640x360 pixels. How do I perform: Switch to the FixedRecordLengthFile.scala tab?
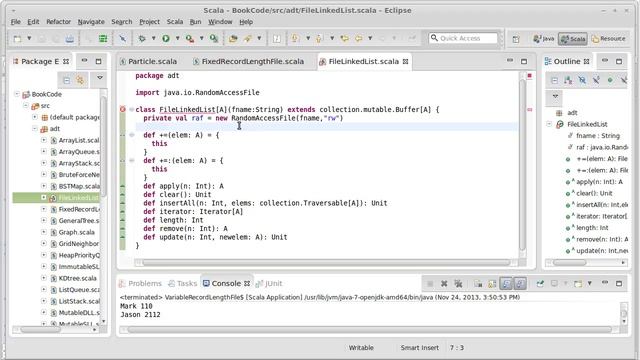click(248, 61)
